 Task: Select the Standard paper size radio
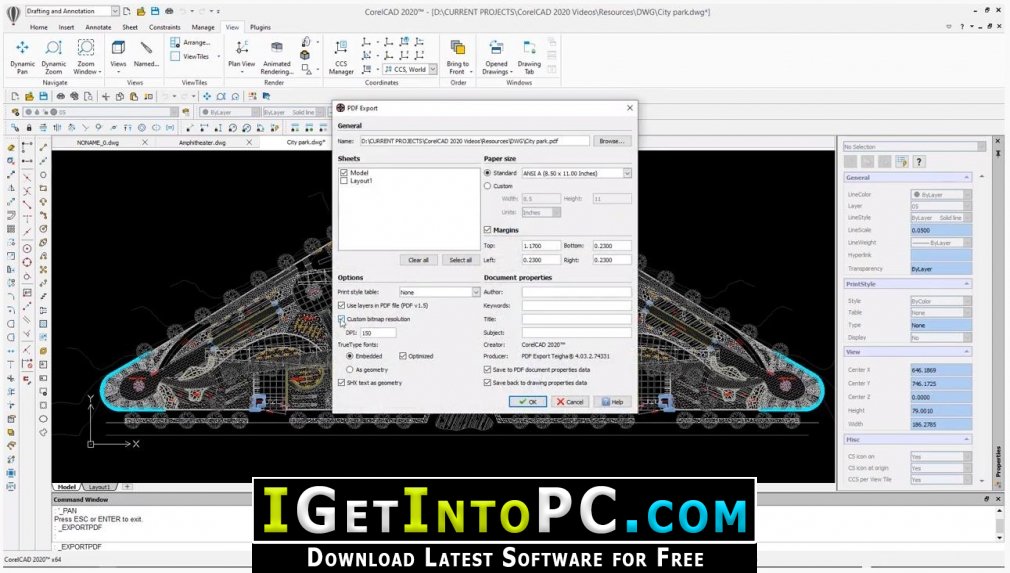click(488, 173)
